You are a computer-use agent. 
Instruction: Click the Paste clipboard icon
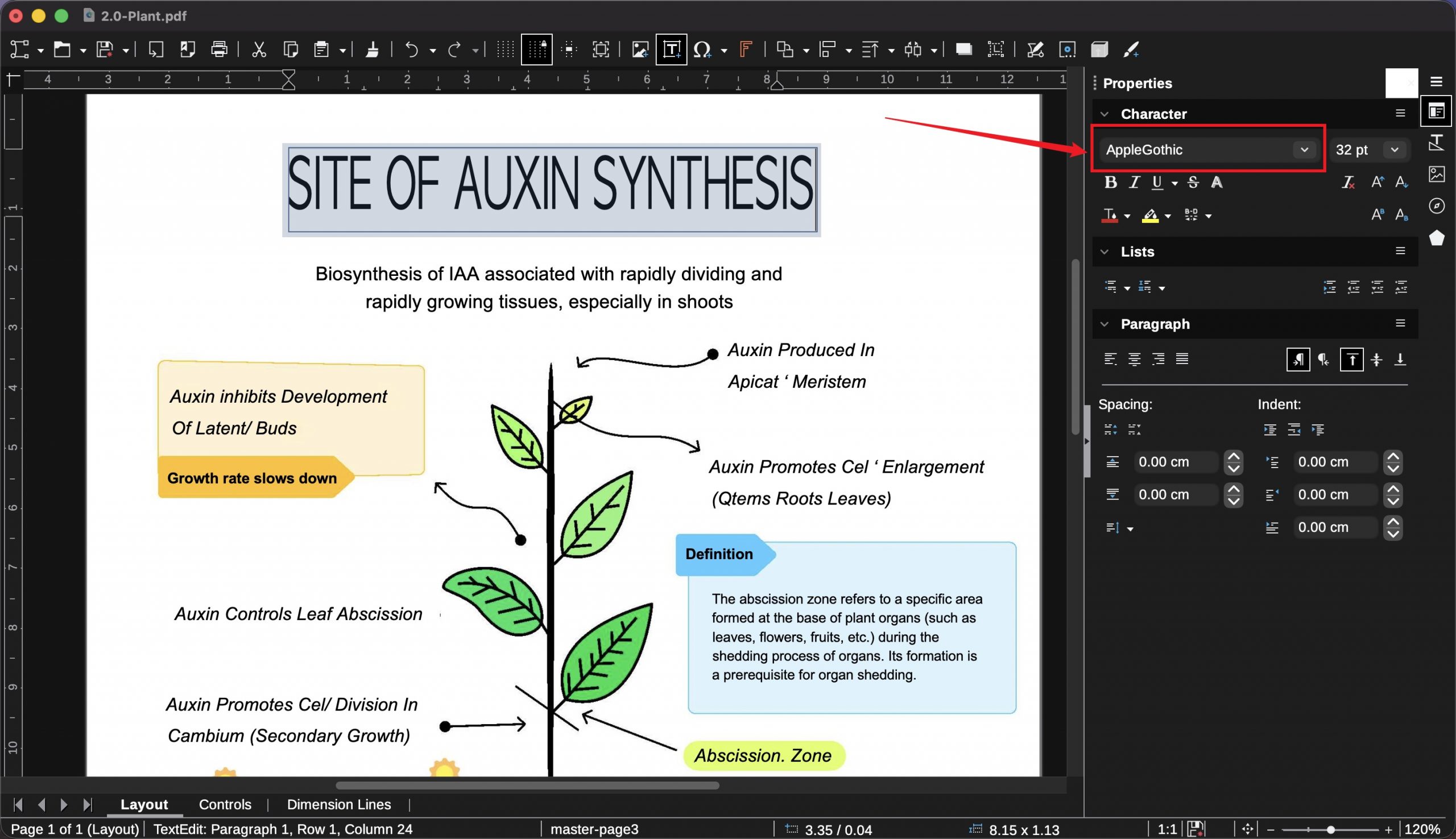click(321, 49)
